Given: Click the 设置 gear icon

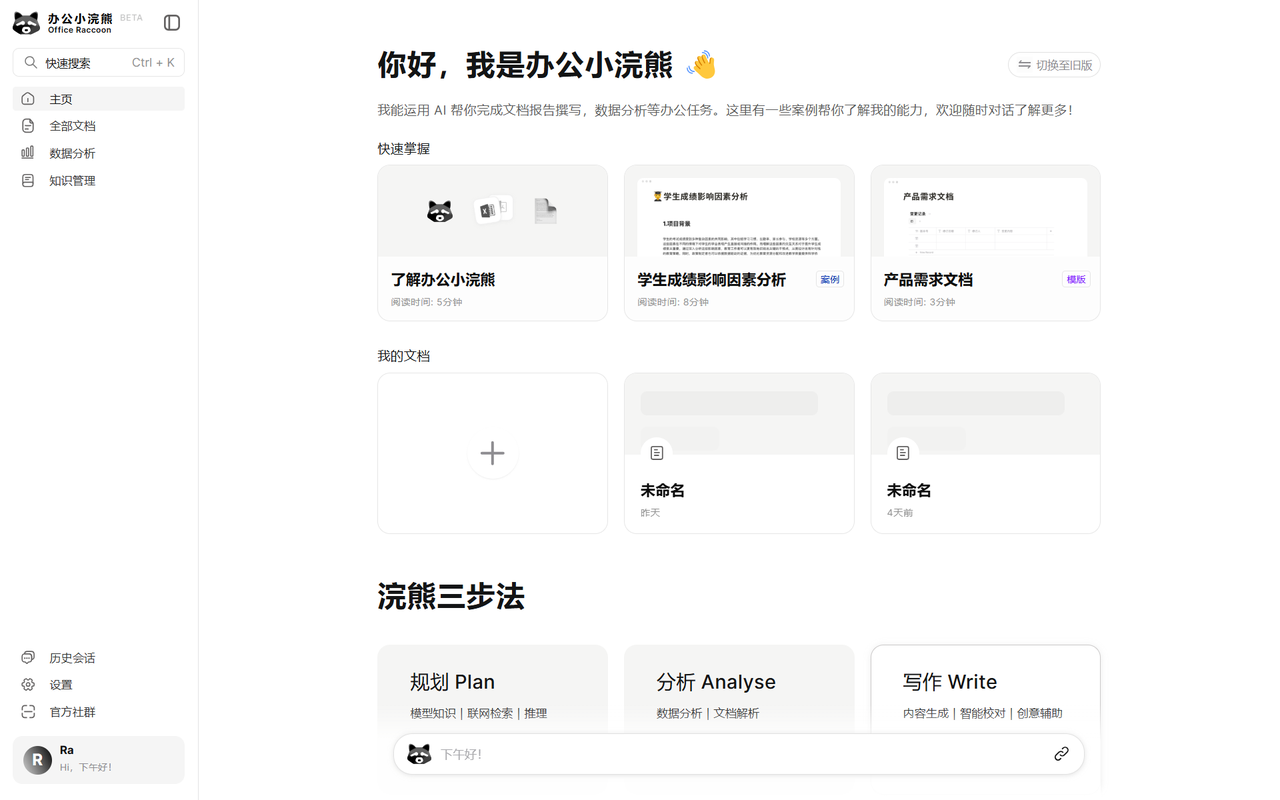Looking at the screenshot, I should (x=28, y=685).
